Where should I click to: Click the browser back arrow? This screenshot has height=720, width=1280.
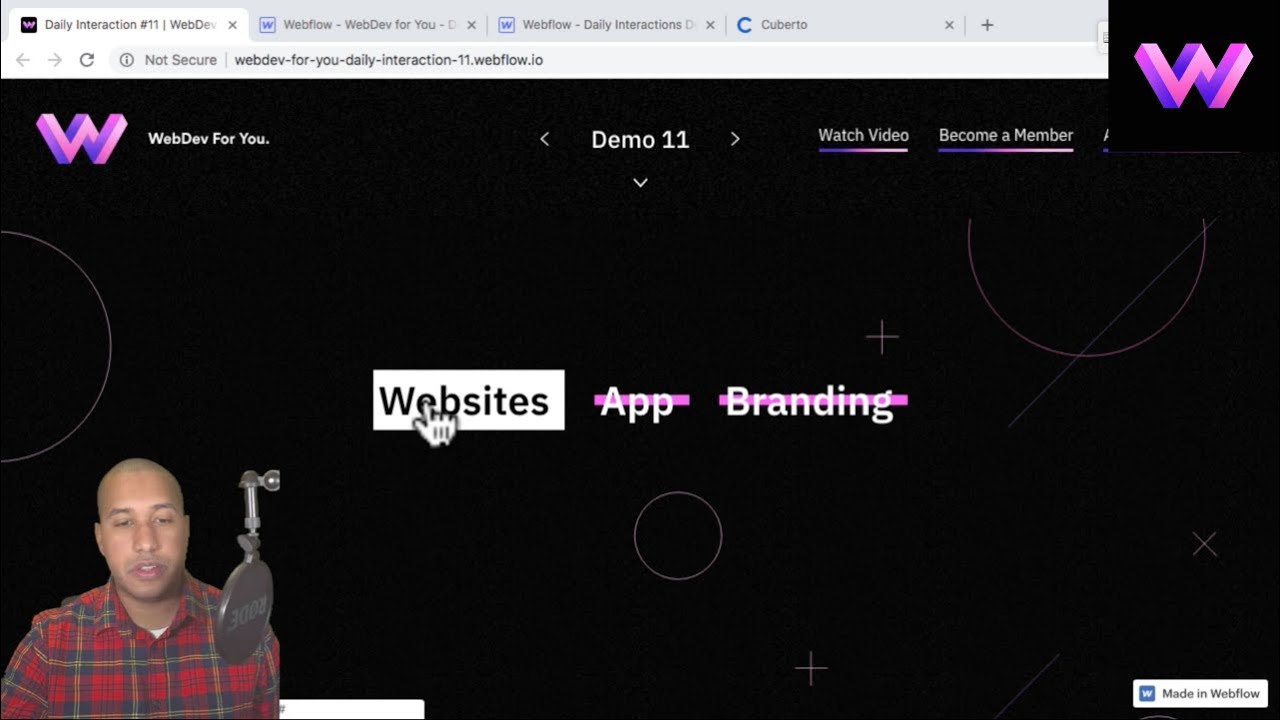[x=23, y=60]
